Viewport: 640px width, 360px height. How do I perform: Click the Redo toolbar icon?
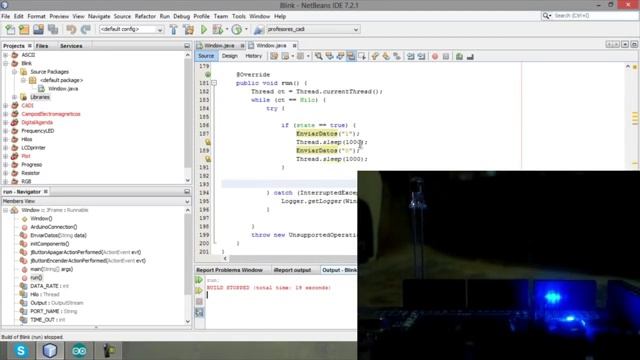(x=86, y=29)
